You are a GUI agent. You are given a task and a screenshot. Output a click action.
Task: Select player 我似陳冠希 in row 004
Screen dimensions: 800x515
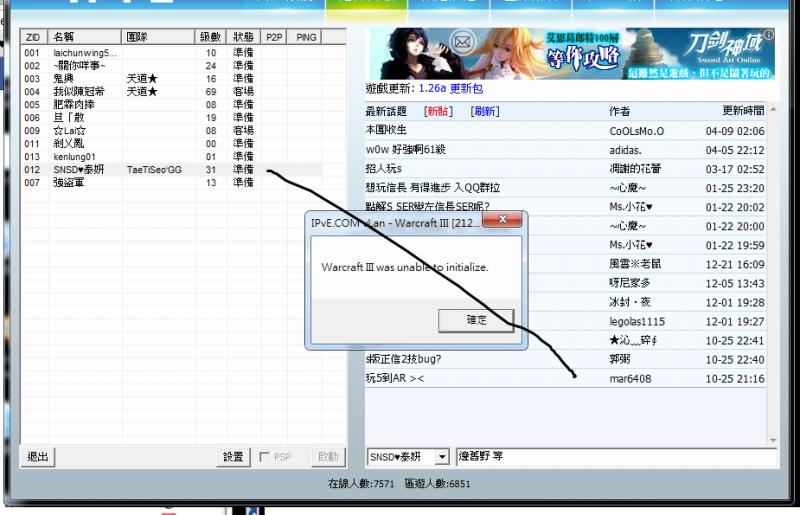pyautogui.click(x=171, y=91)
